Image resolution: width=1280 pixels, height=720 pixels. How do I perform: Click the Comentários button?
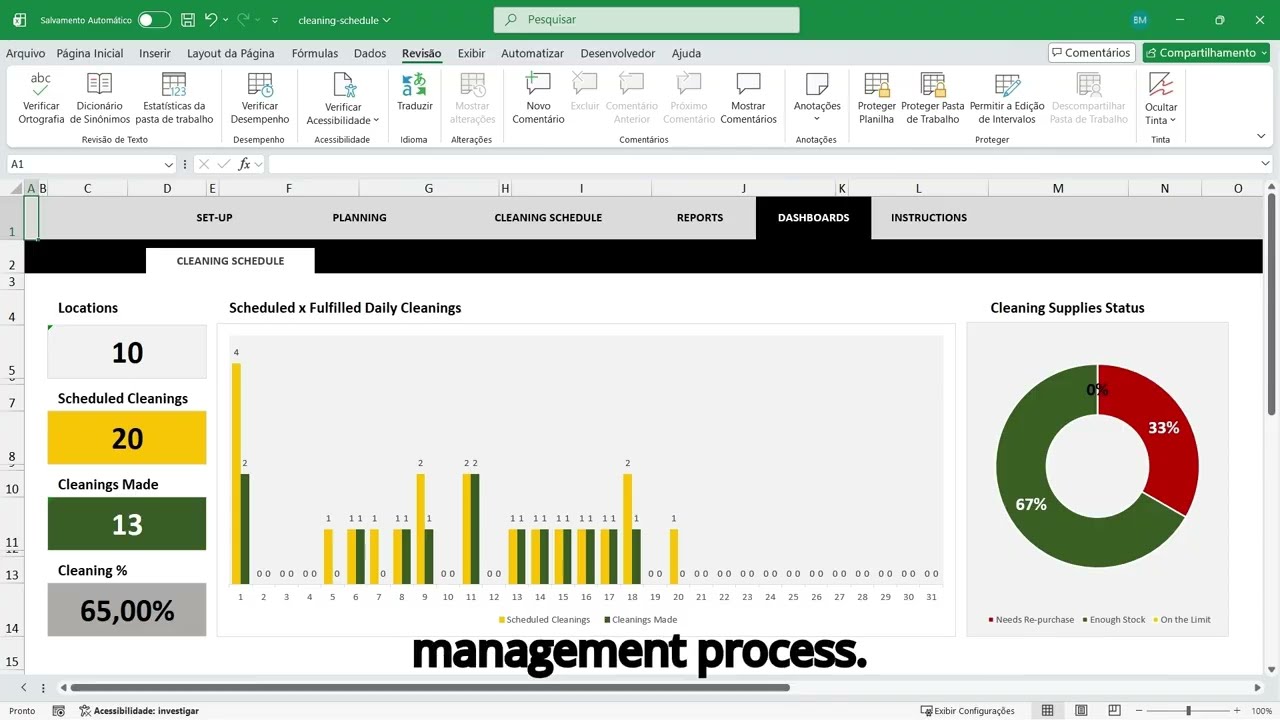(1091, 53)
